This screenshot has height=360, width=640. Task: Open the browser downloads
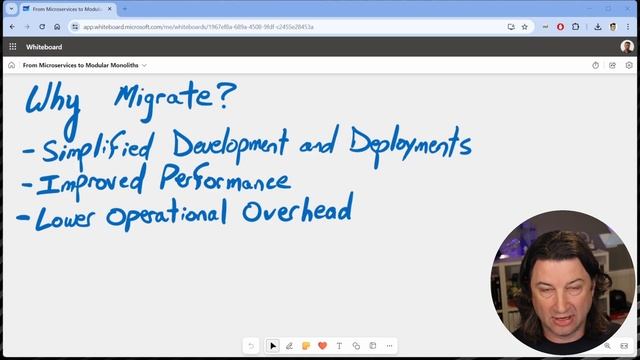coord(598,27)
